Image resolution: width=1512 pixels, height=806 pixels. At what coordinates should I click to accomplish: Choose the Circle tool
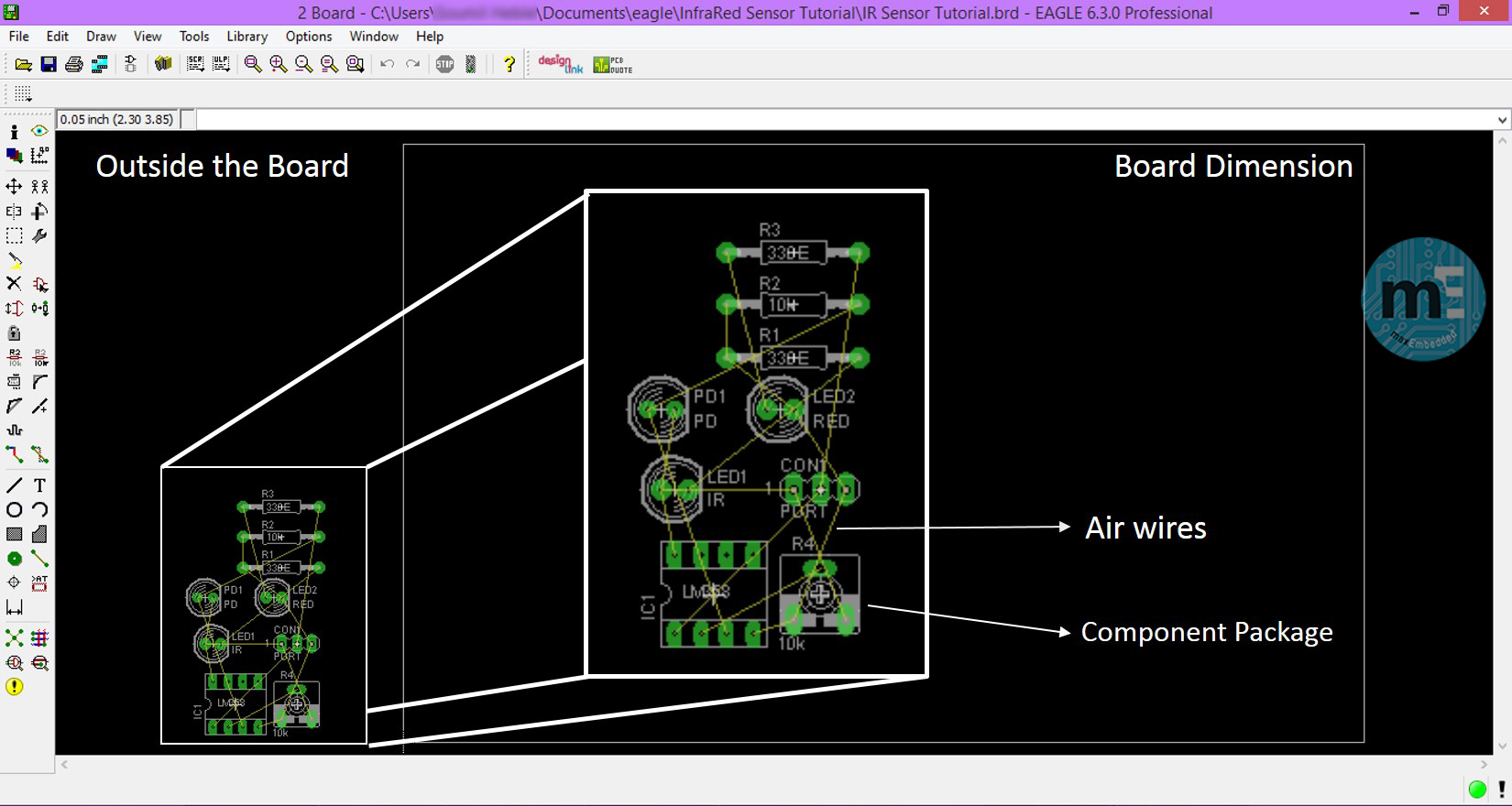14,510
